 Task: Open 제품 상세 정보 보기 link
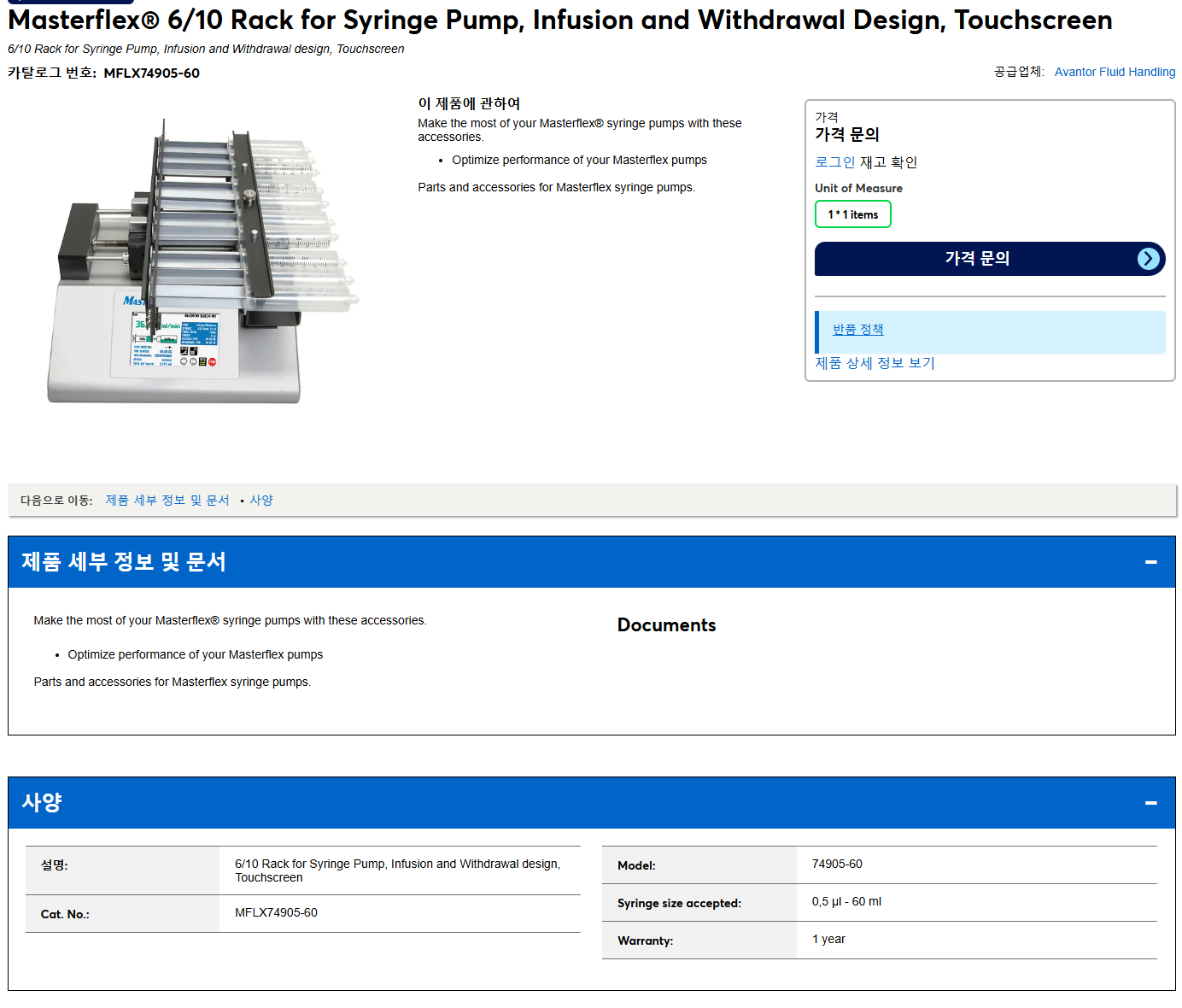(x=875, y=363)
